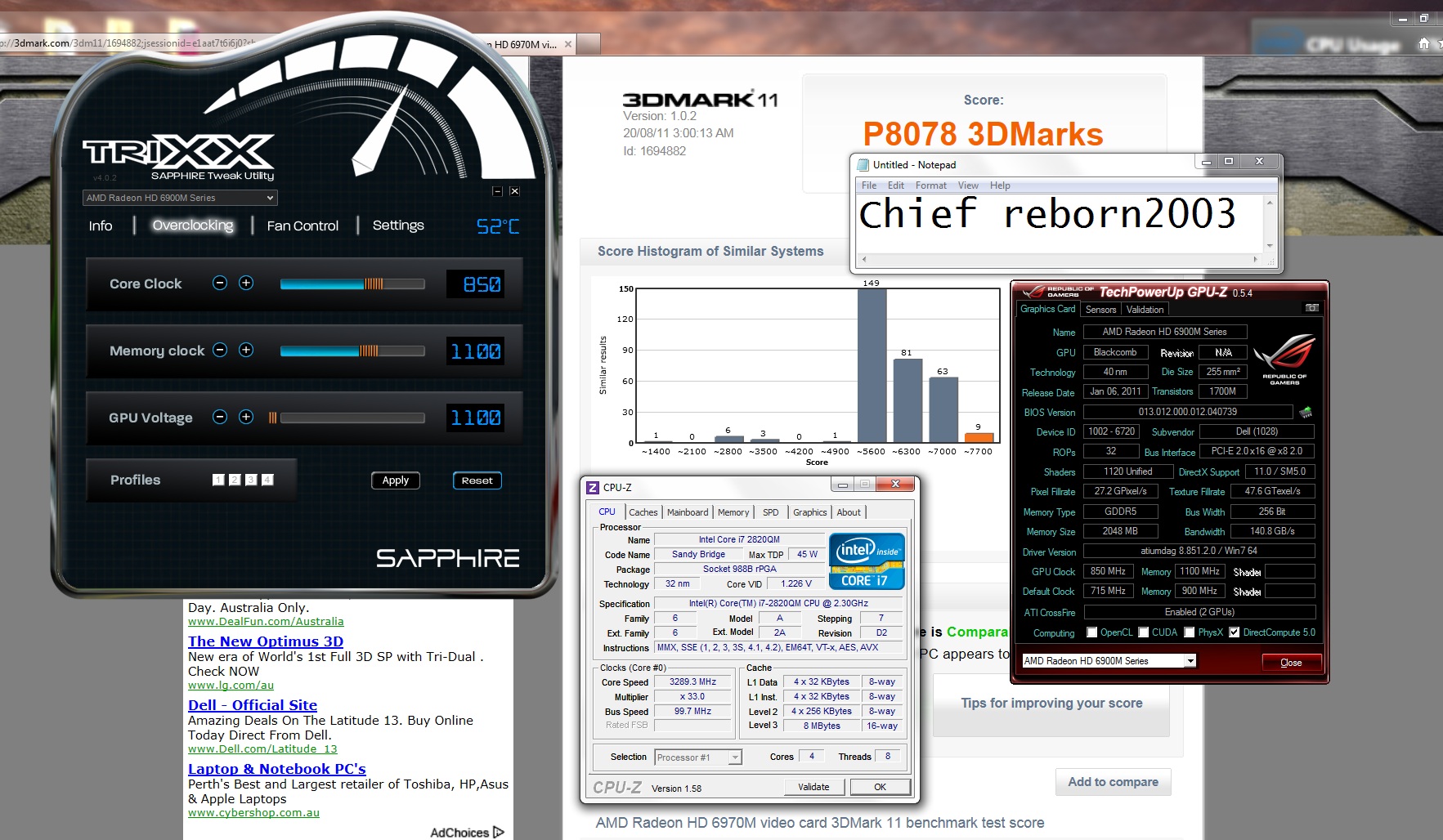
Task: Open the Notepad Format menu
Action: tap(931, 185)
